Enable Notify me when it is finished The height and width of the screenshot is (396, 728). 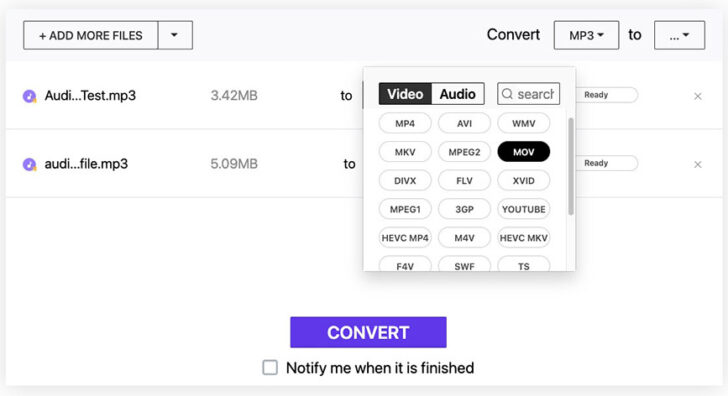pos(270,367)
